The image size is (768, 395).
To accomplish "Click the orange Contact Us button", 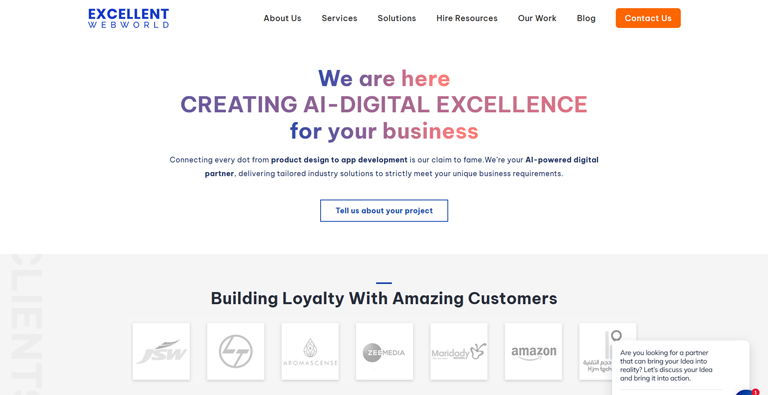I will [648, 18].
